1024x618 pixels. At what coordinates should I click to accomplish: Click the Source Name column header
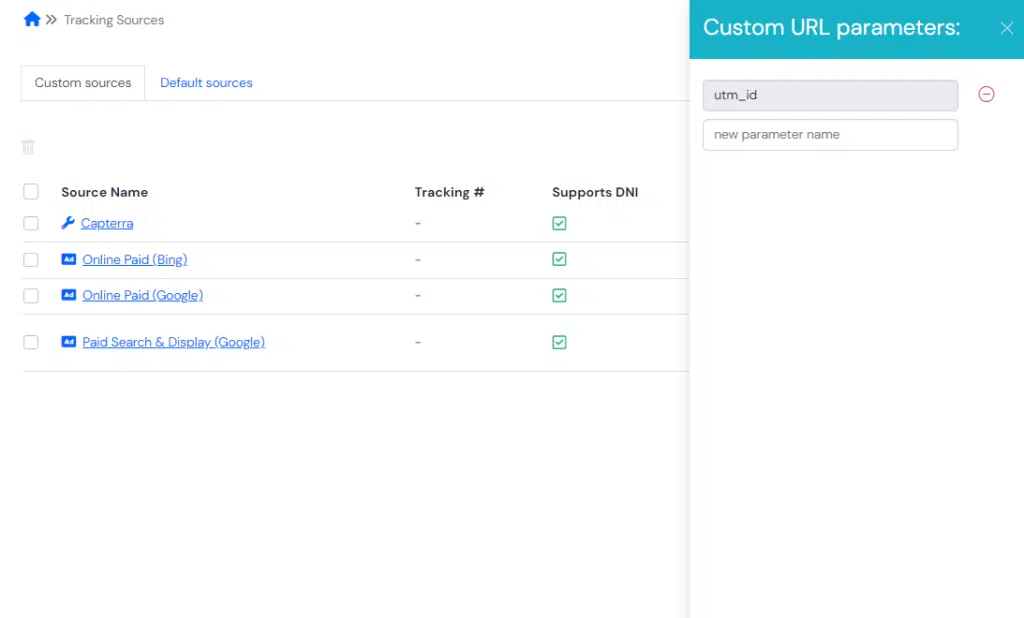104,192
